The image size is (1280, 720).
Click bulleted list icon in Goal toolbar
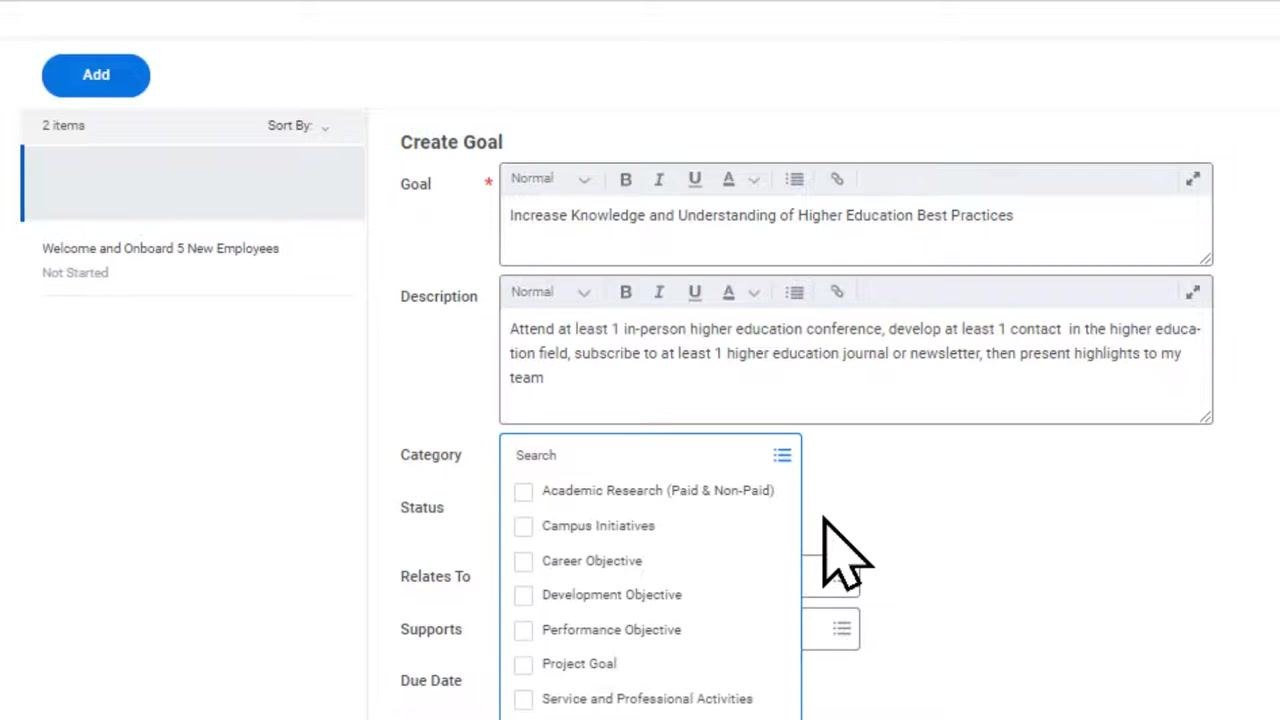(x=794, y=179)
